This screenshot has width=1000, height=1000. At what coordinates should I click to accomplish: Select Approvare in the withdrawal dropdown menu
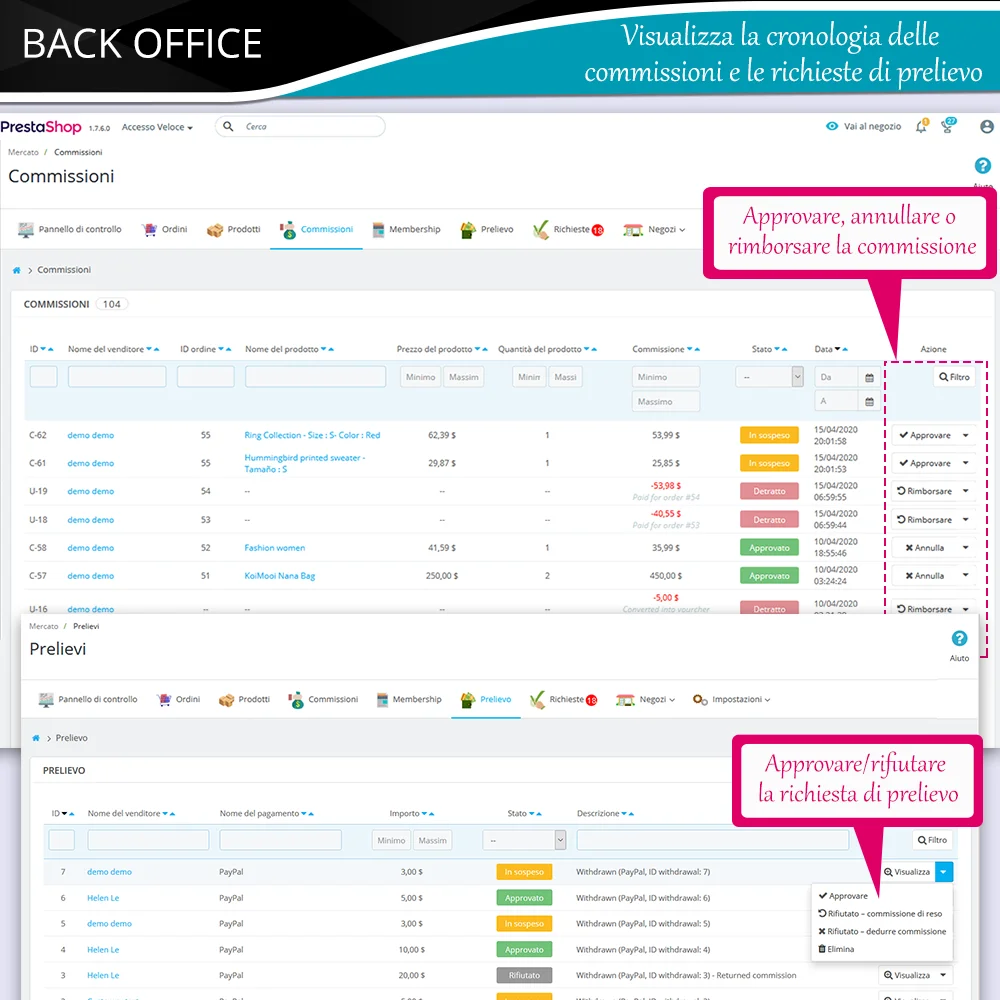[848, 896]
